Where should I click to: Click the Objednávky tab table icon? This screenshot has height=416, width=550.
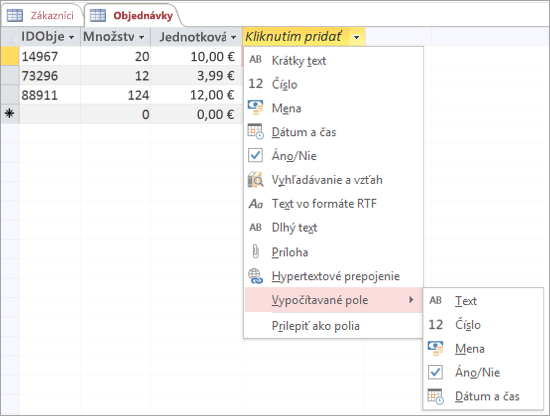[98, 15]
